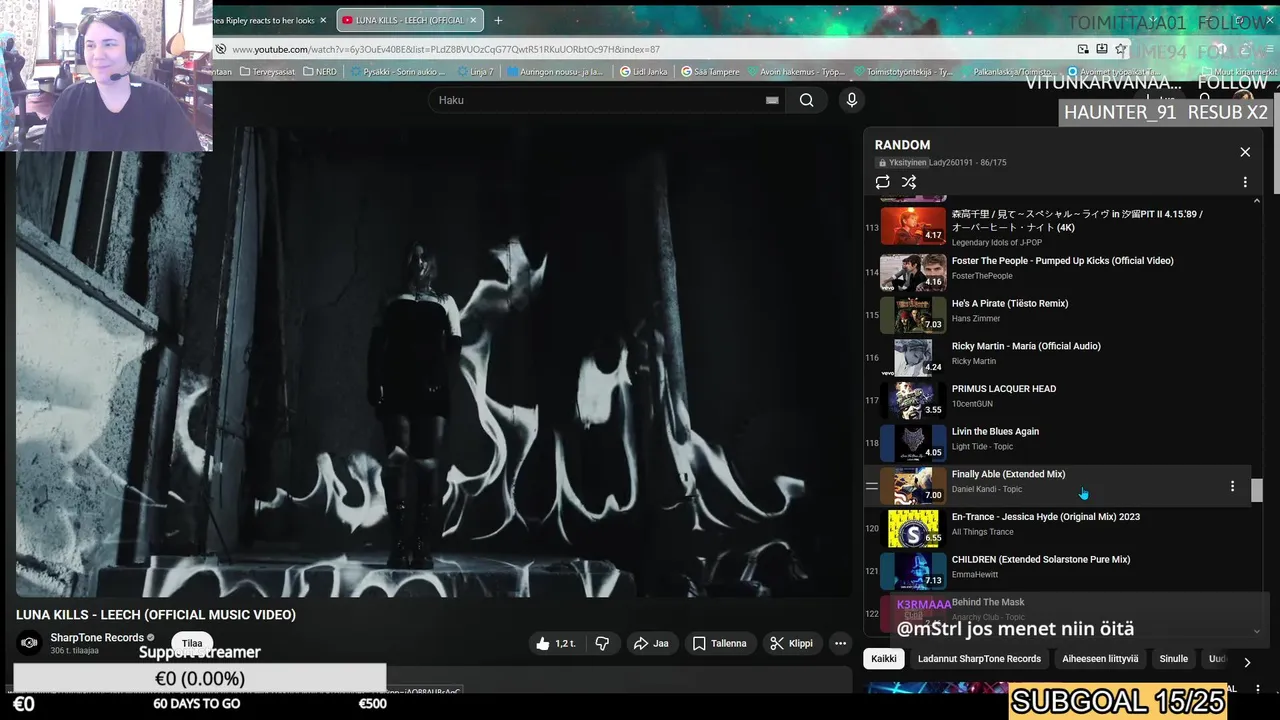Image resolution: width=1280 pixels, height=720 pixels.
Task: Play Ricky Martin - Maria (Official Audio)
Action: pos(1026,346)
